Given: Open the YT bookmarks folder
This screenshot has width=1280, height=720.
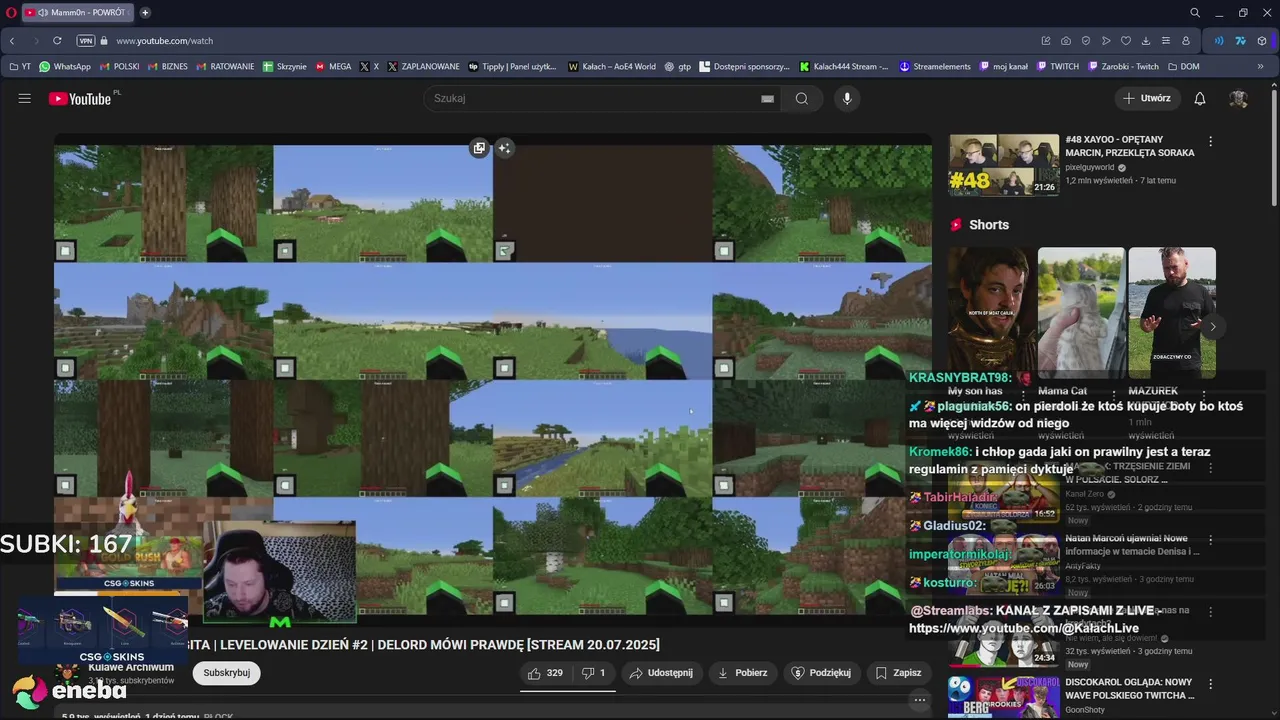Looking at the screenshot, I should (20, 67).
